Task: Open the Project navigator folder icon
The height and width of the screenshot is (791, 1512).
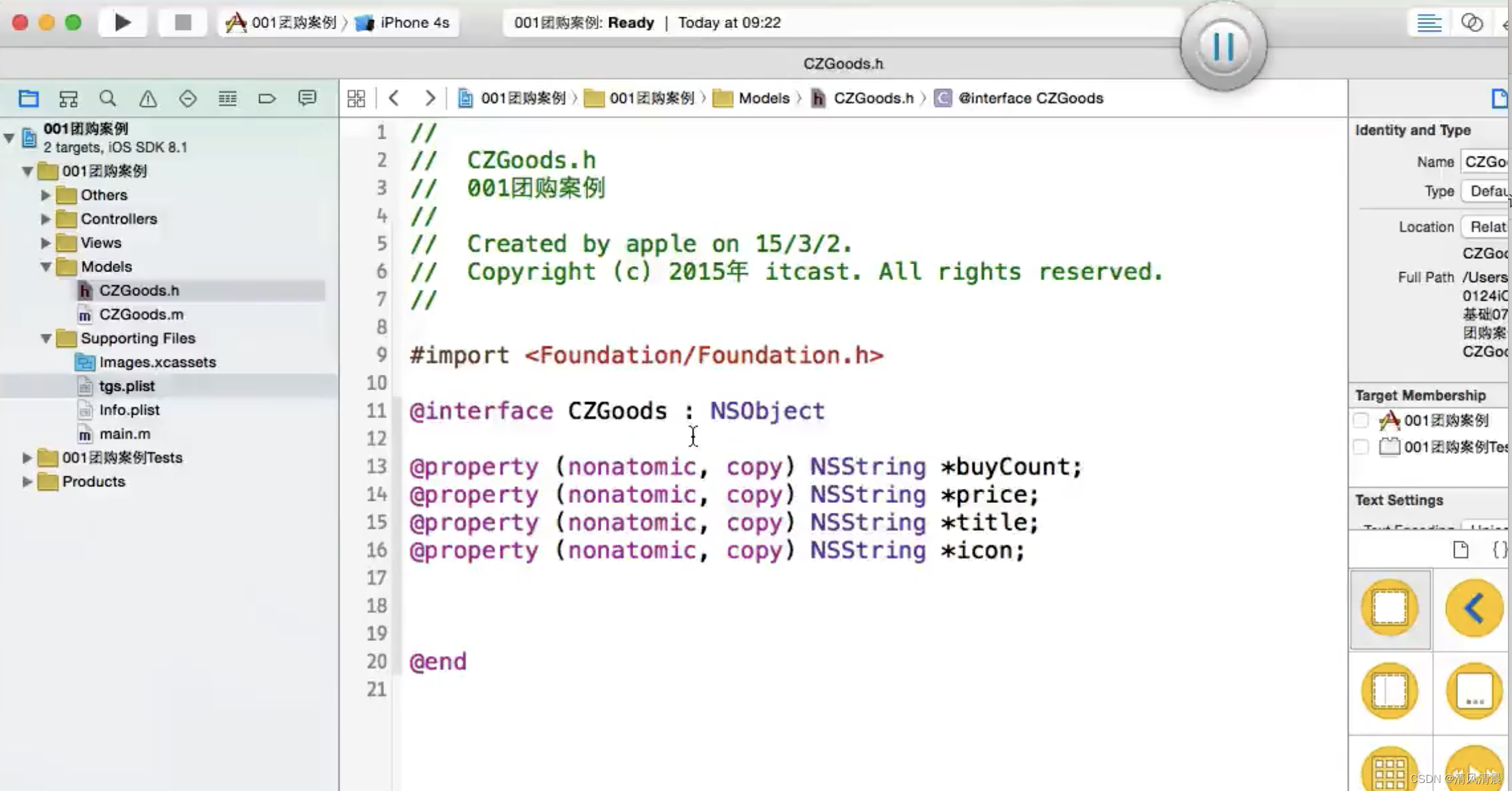Action: 28,99
